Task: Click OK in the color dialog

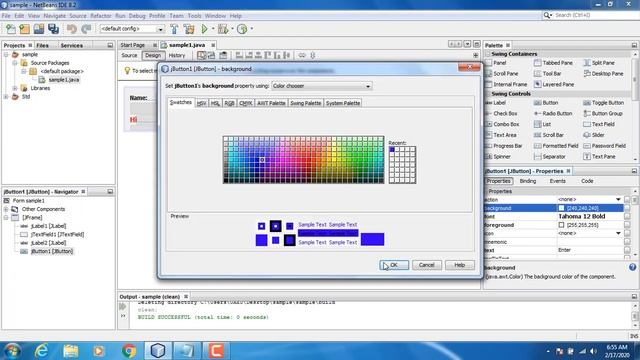Action: tap(394, 265)
